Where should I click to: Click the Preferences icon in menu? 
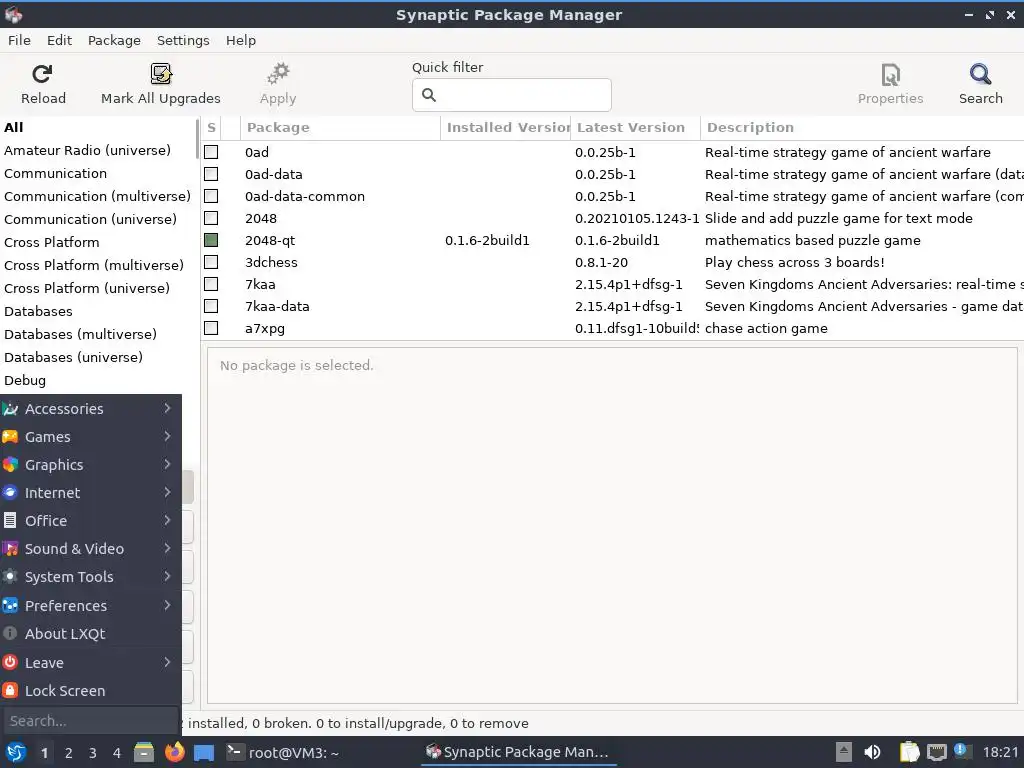coord(10,605)
